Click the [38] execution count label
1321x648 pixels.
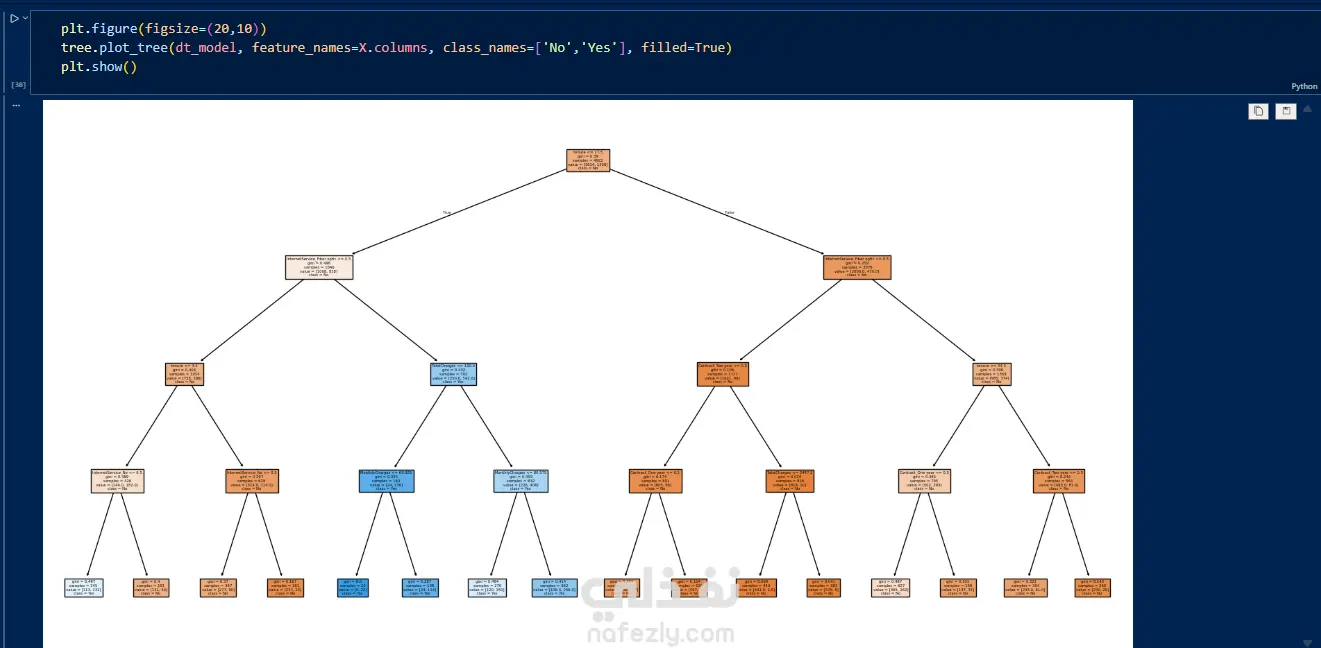click(18, 86)
